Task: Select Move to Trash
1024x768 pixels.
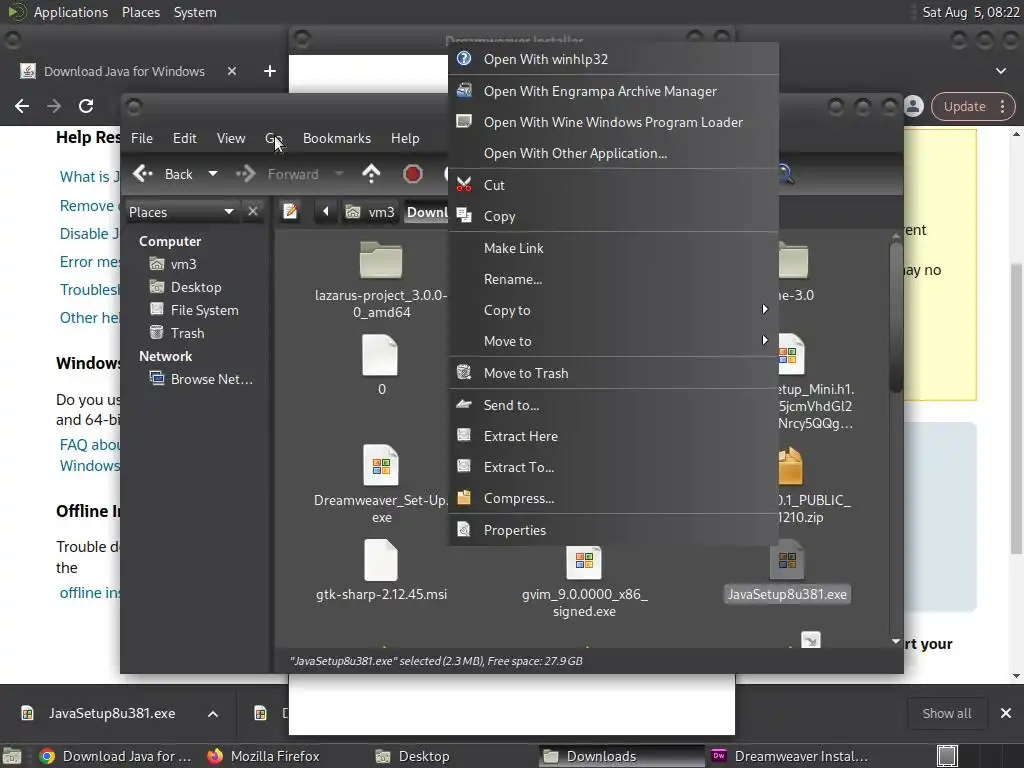Action: [x=613, y=373]
